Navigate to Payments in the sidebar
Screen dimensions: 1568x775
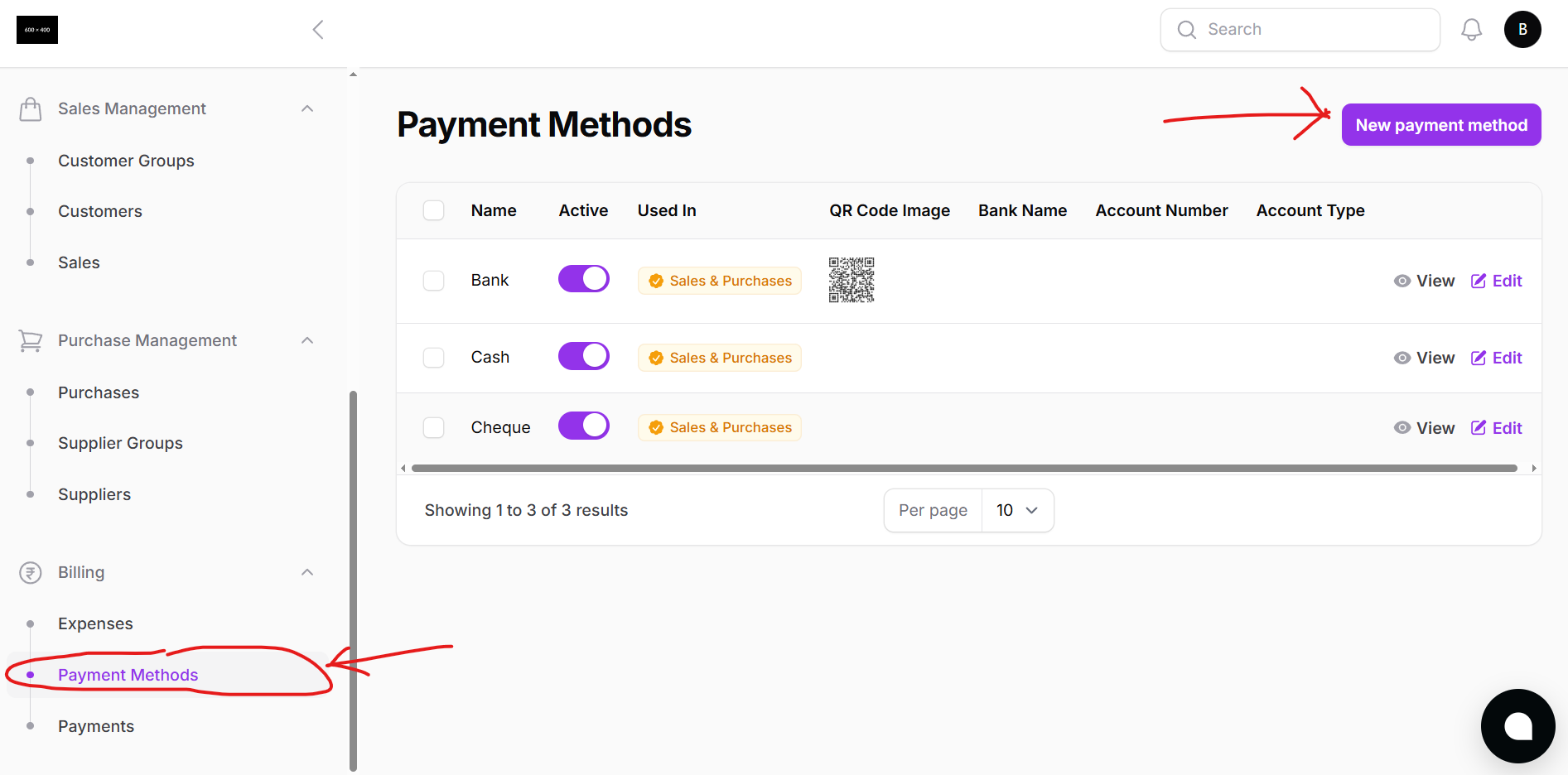click(96, 726)
